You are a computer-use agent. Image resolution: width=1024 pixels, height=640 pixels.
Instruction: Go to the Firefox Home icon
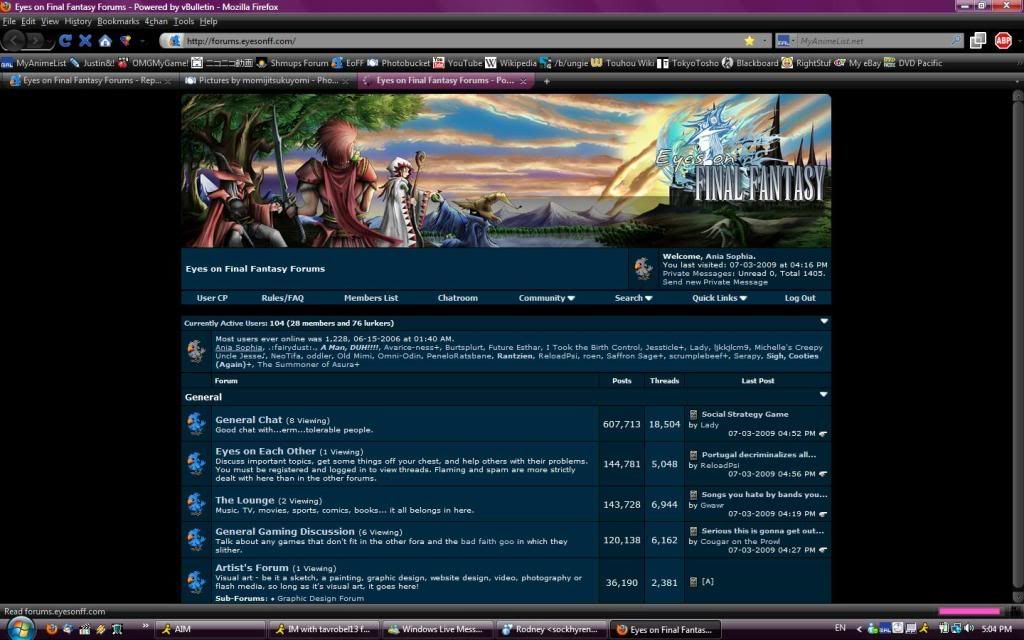click(105, 40)
